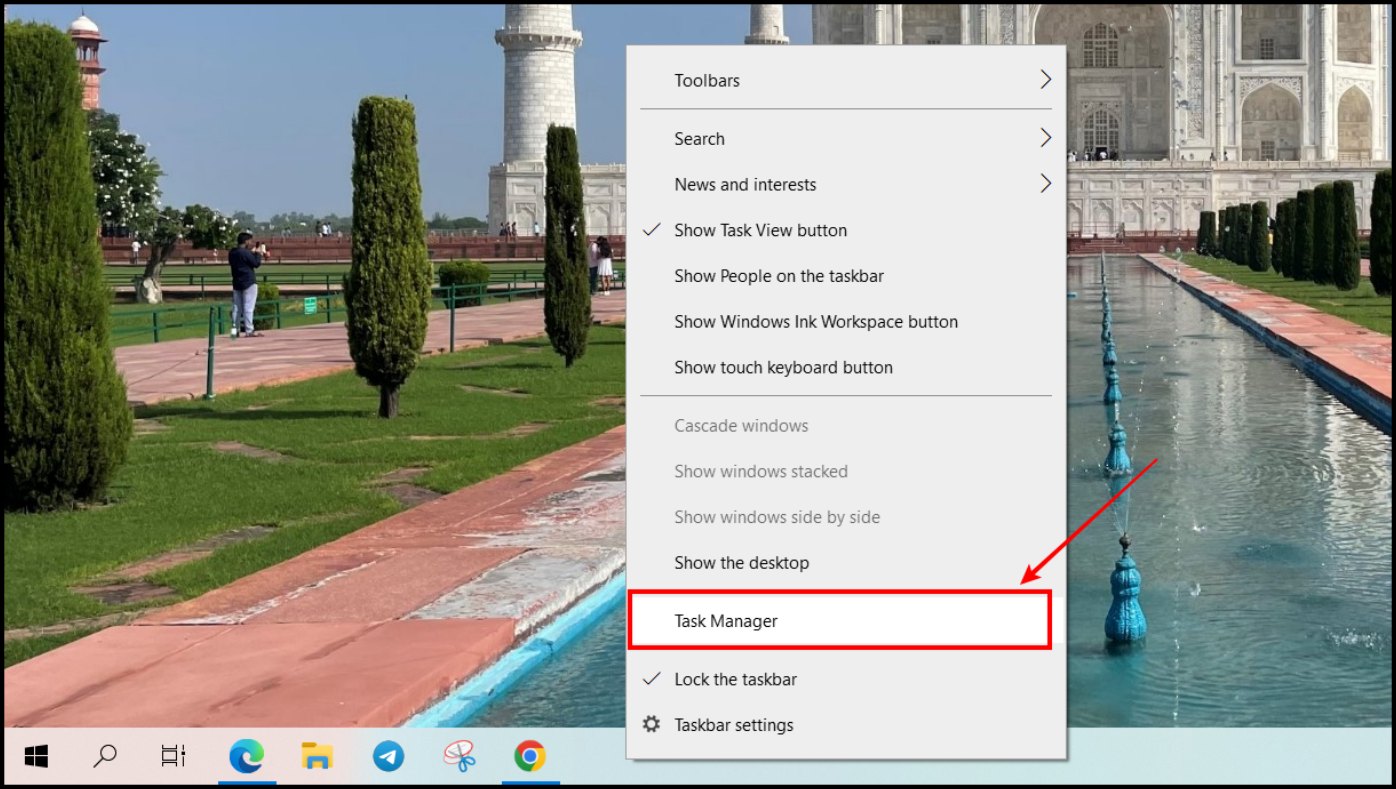Choose Show windows side by side
The image size is (1396, 789).
(x=846, y=517)
